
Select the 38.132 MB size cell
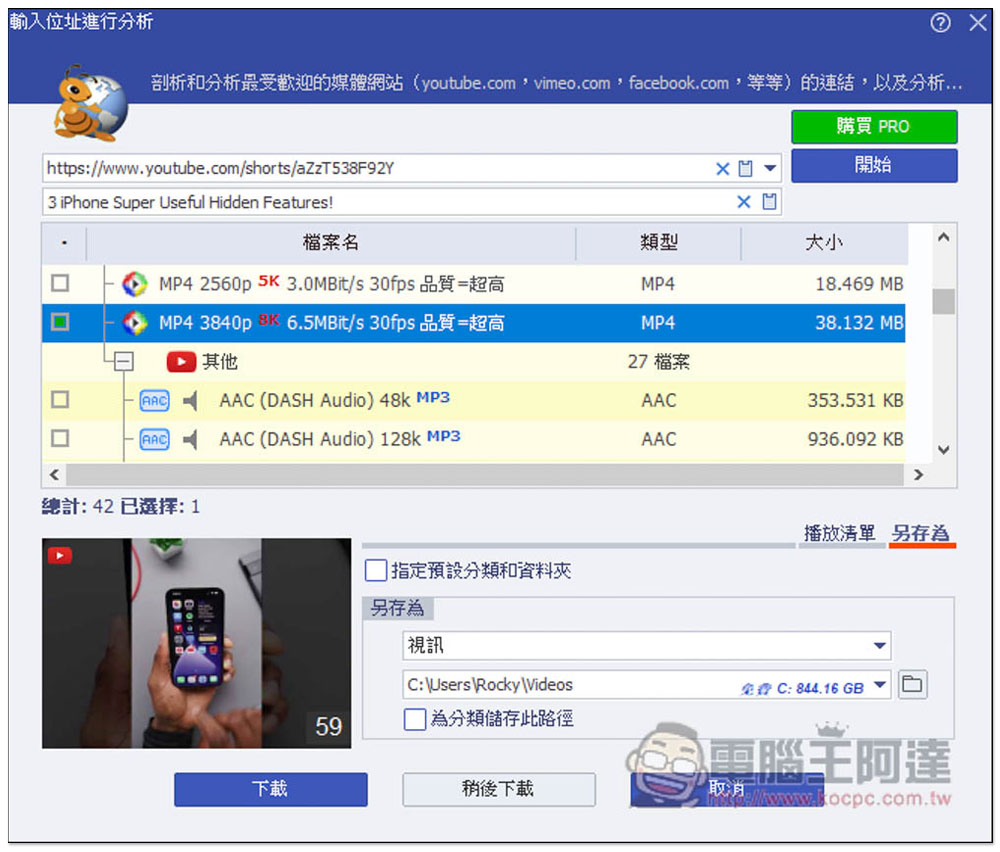click(858, 323)
